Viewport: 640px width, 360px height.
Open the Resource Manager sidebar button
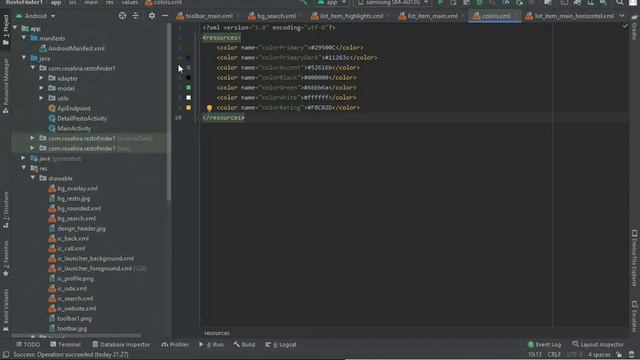[x=6, y=86]
